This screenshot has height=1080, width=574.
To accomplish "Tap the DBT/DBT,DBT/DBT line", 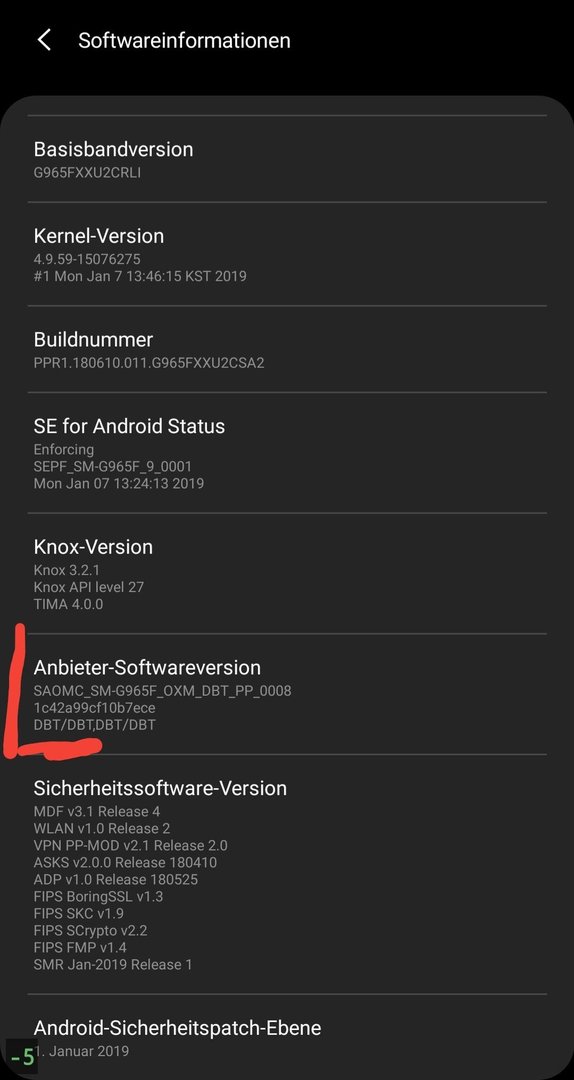I will [94, 725].
